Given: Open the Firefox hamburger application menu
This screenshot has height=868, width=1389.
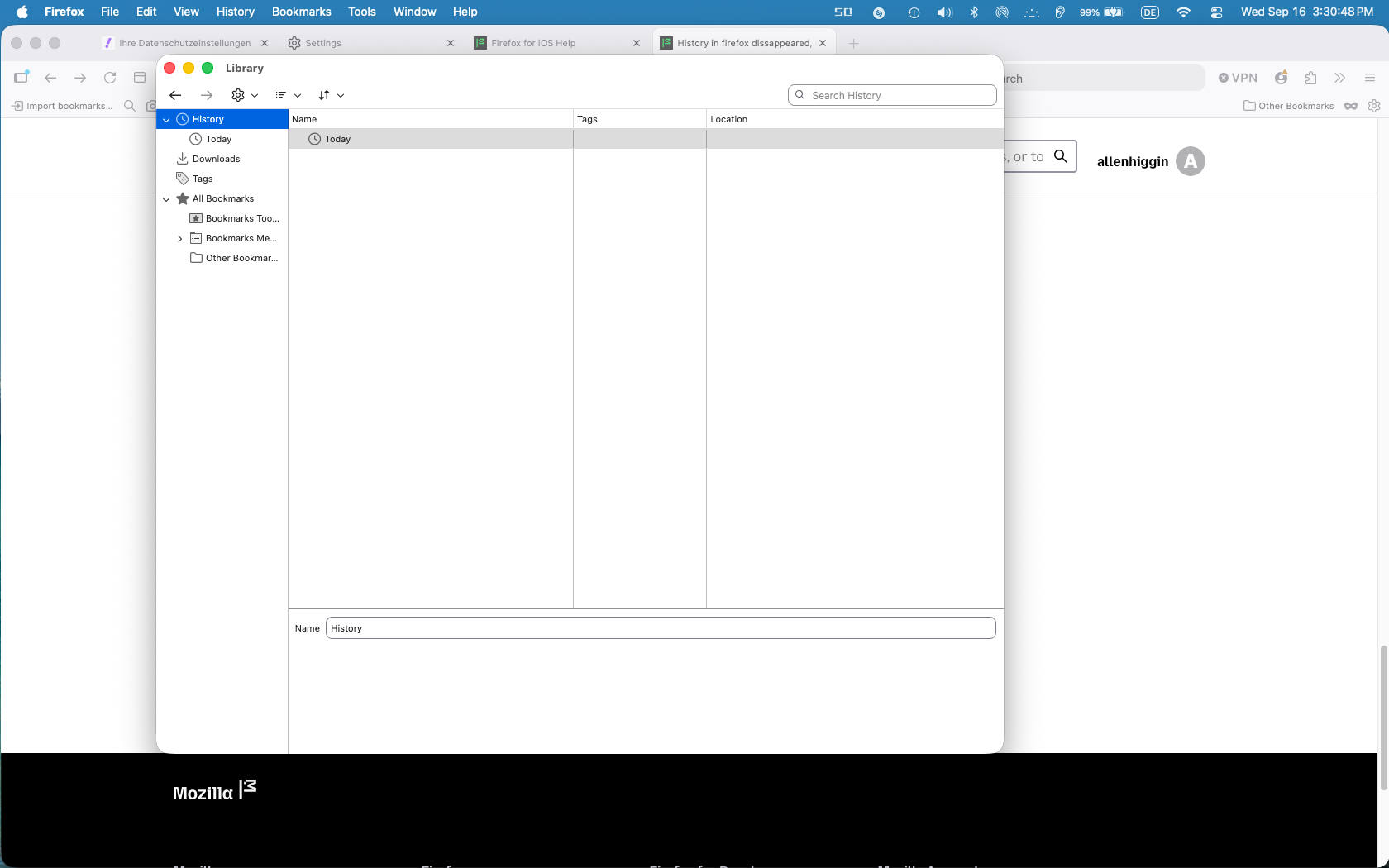Looking at the screenshot, I should pyautogui.click(x=1369, y=78).
